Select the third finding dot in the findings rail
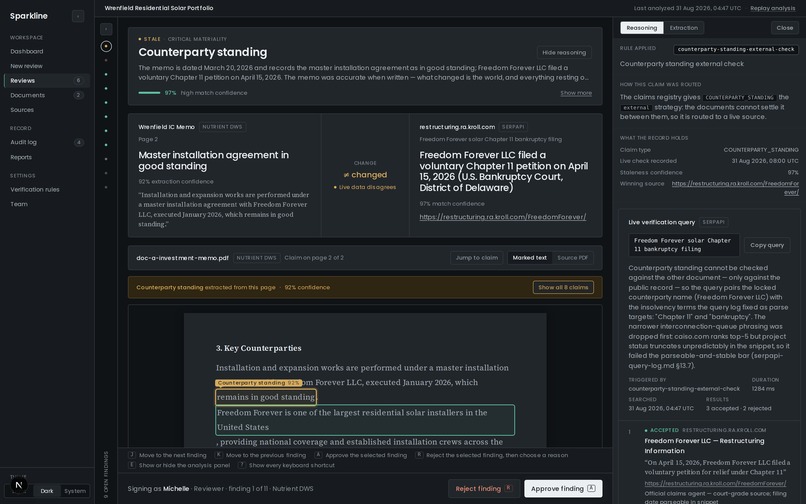Viewport: 806px width, 504px height. (106, 75)
